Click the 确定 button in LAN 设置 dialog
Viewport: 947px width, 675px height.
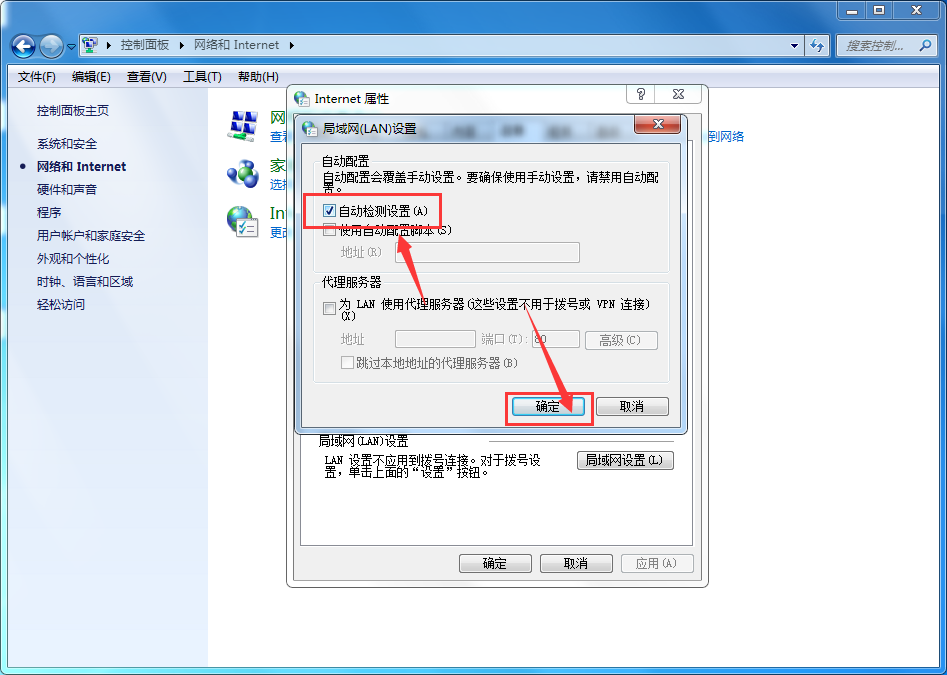[548, 407]
